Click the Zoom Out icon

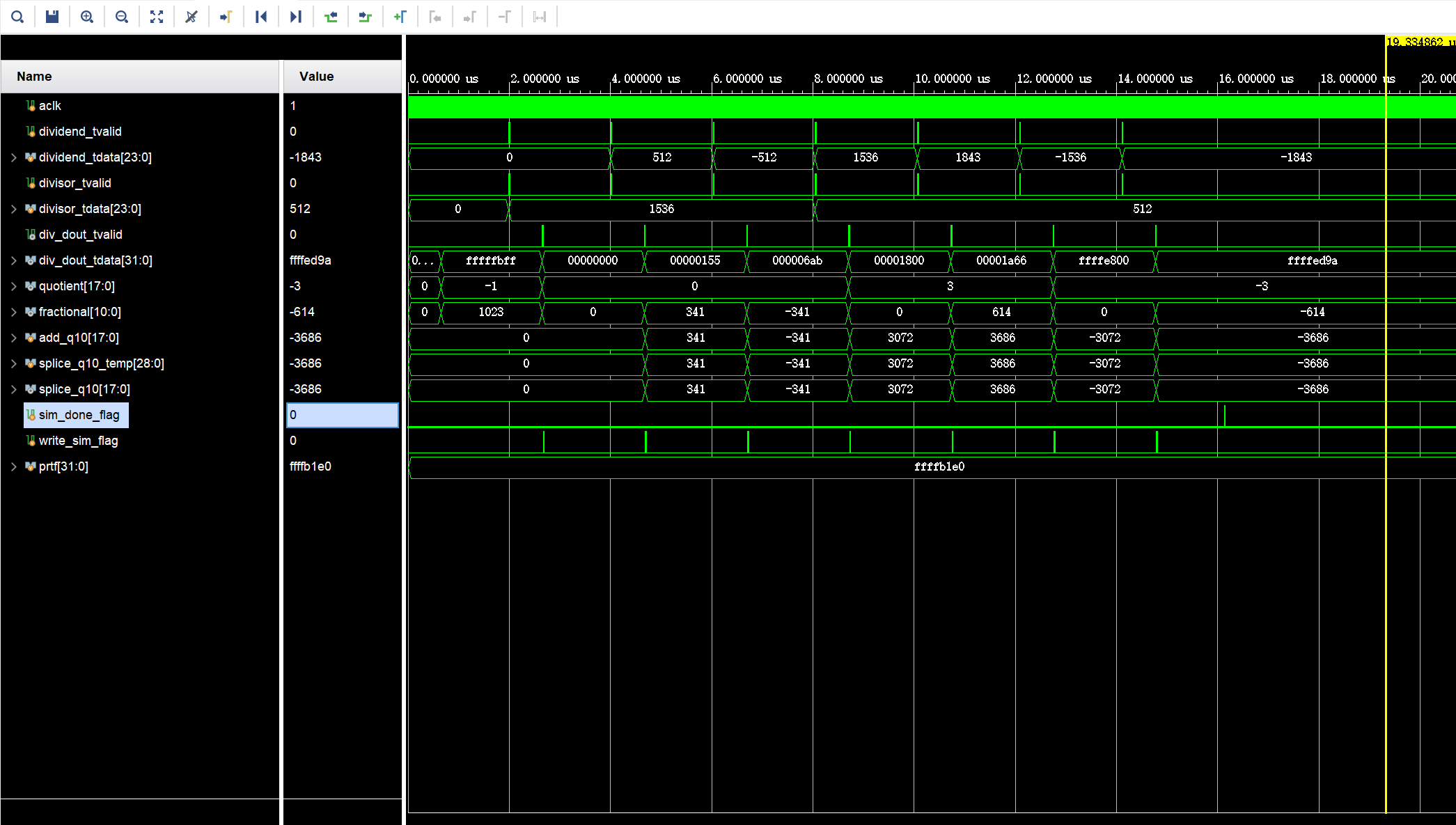point(122,17)
